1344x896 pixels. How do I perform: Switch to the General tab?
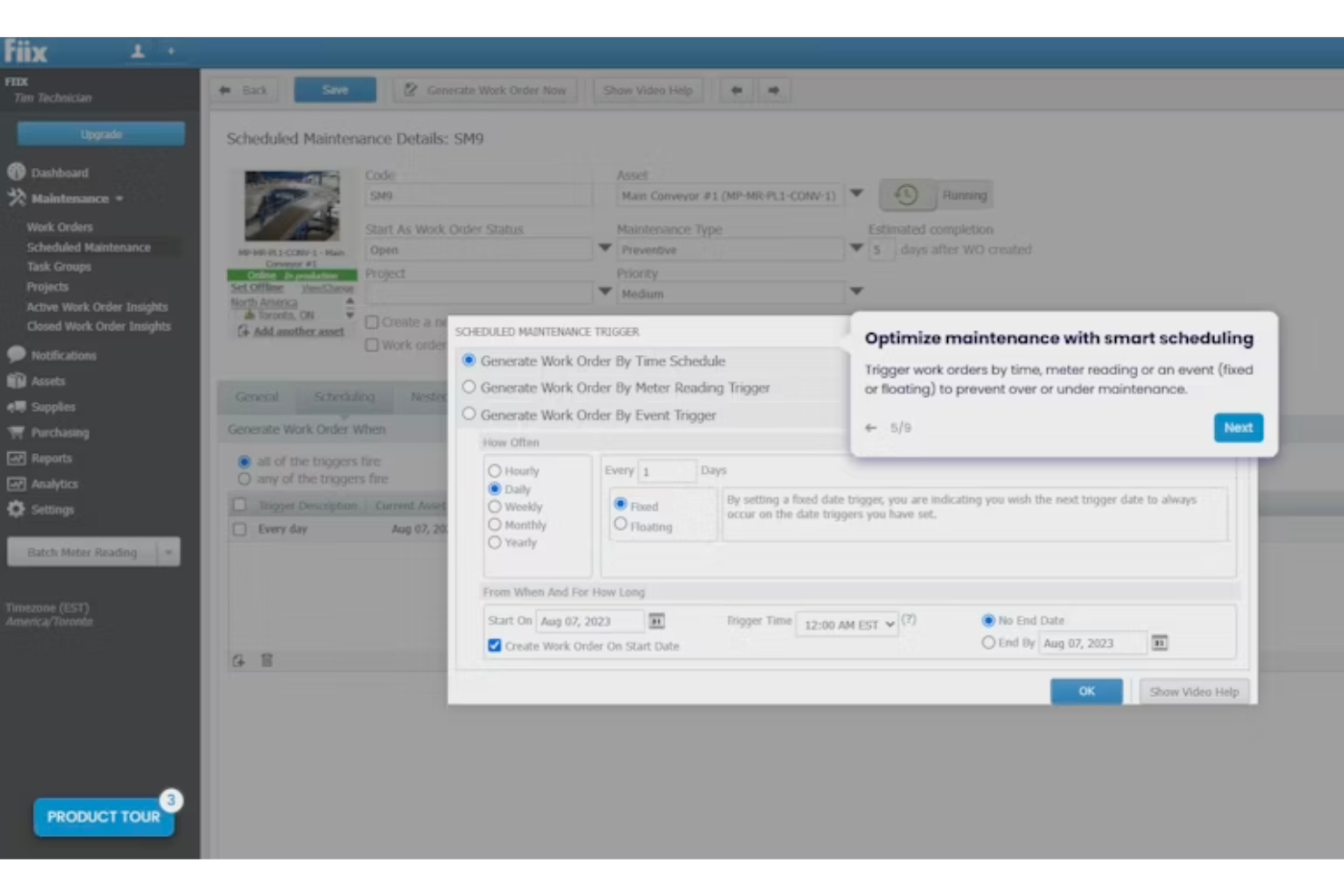(x=257, y=397)
